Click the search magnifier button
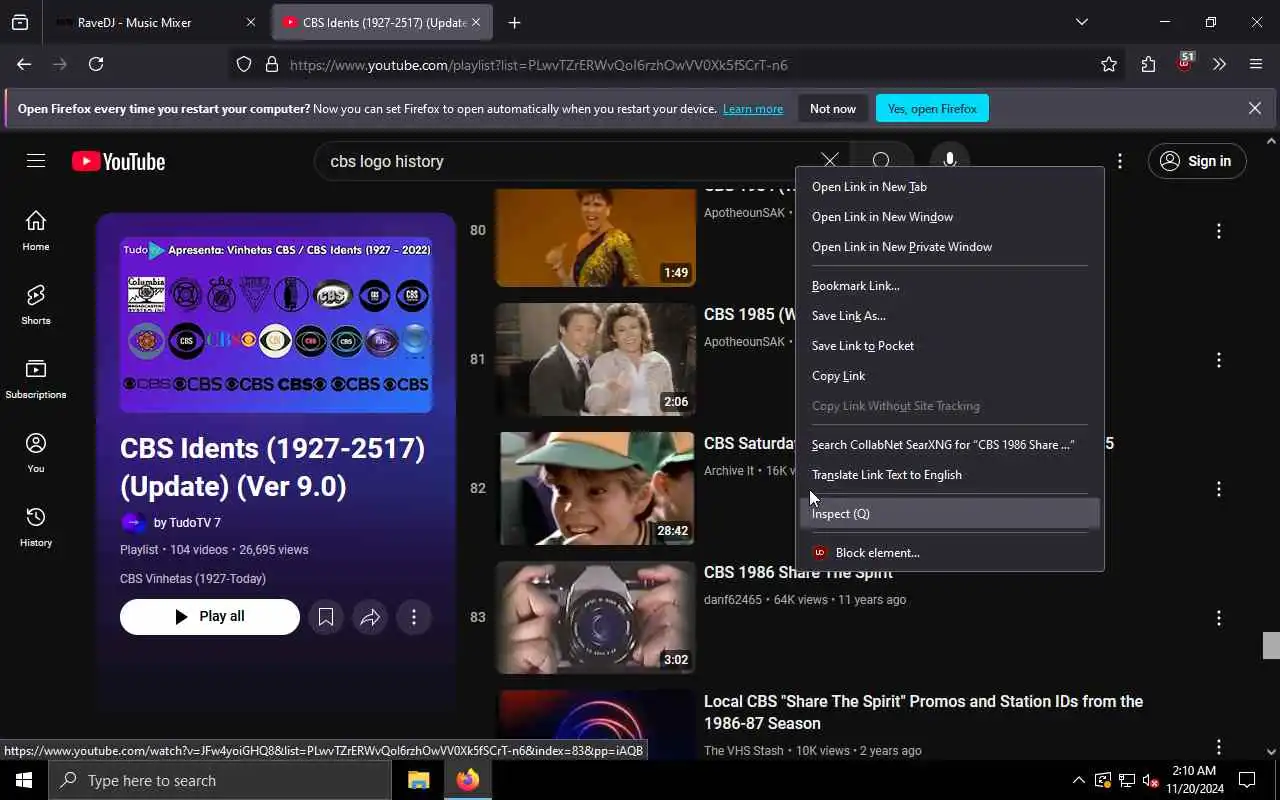This screenshot has height=800, width=1280. pyautogui.click(x=881, y=161)
